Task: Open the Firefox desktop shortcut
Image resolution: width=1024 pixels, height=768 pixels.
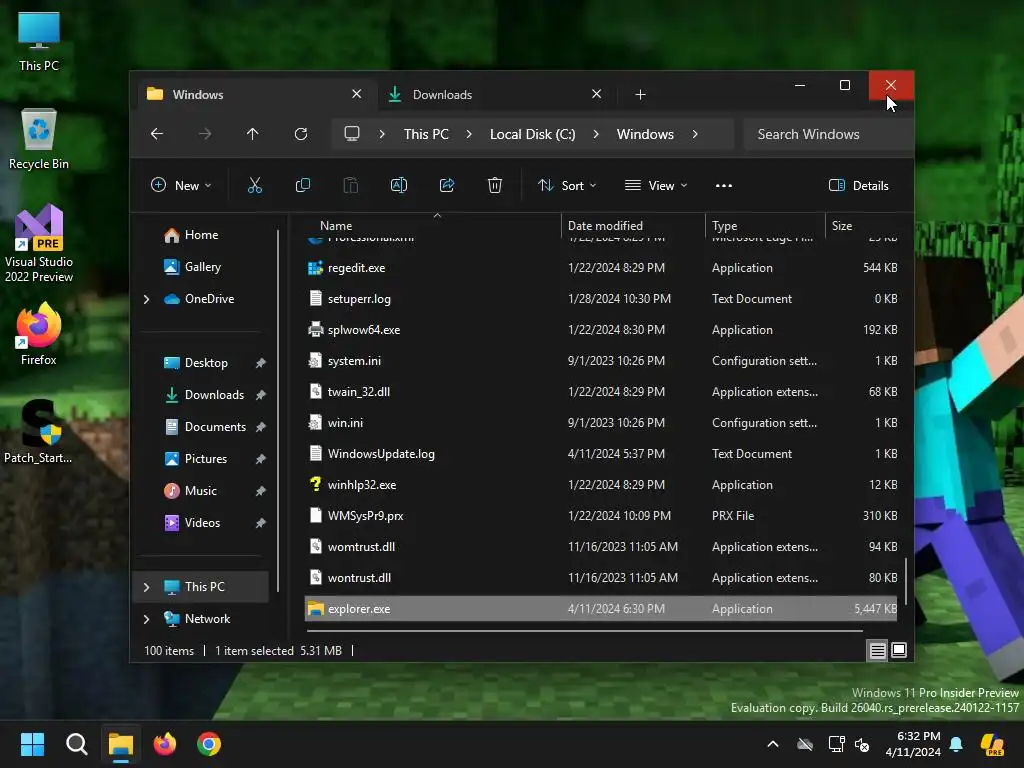Action: coord(39,333)
